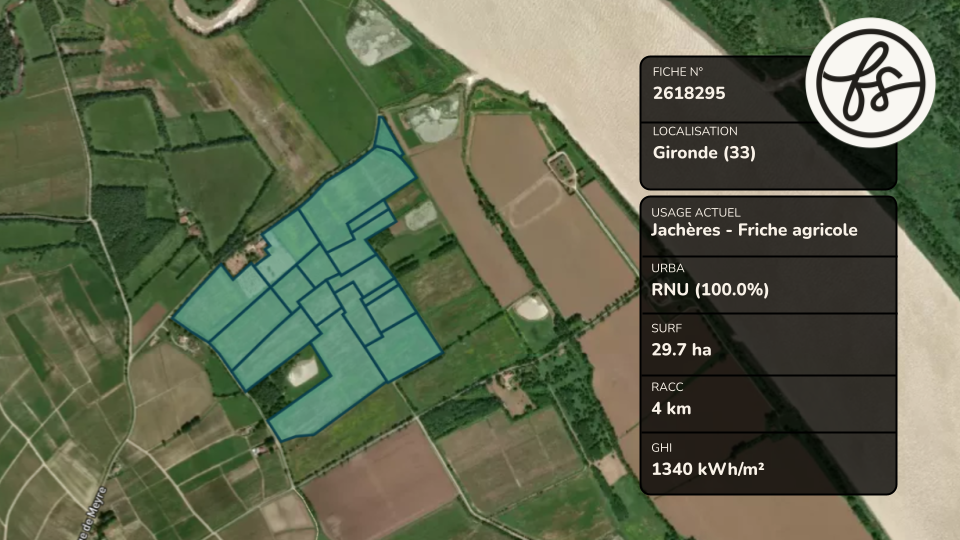This screenshot has height=540, width=960.
Task: Click the oval track field near river
Action: click(535, 200)
